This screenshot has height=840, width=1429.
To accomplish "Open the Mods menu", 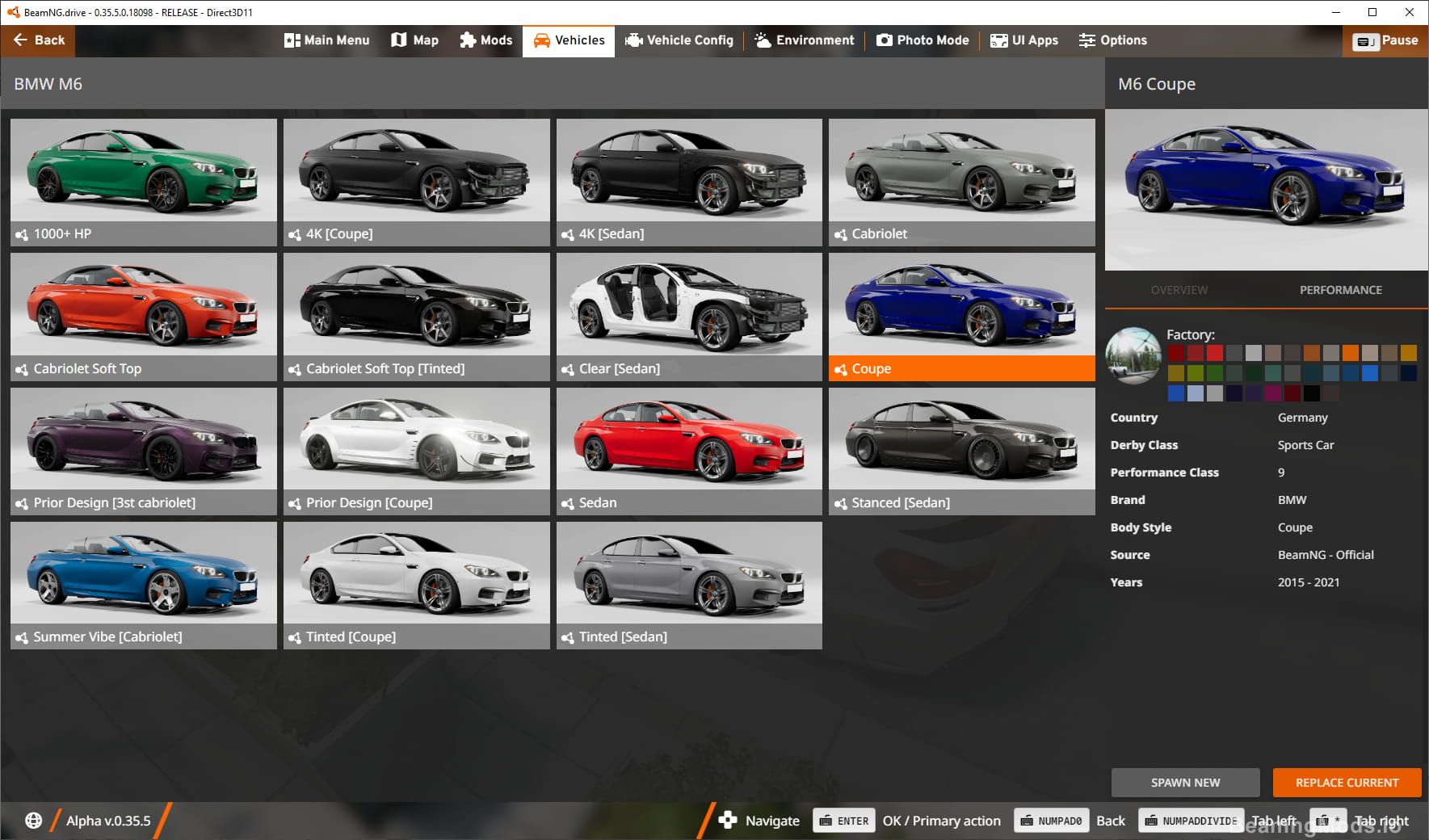I will click(x=485, y=40).
